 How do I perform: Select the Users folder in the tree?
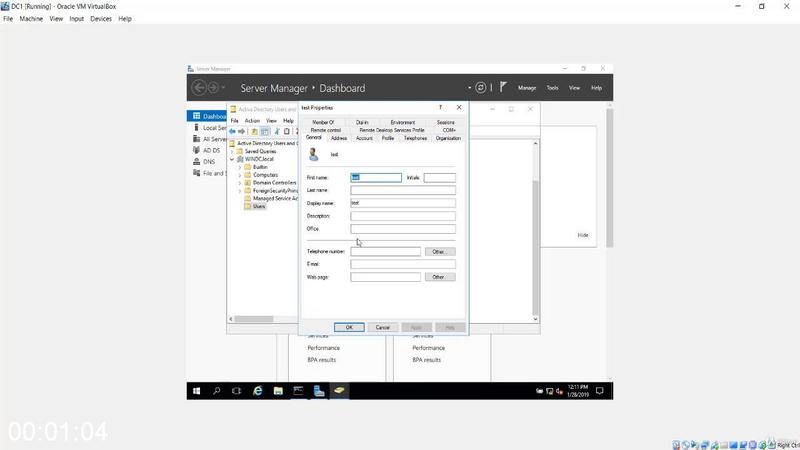pyautogui.click(x=255, y=206)
